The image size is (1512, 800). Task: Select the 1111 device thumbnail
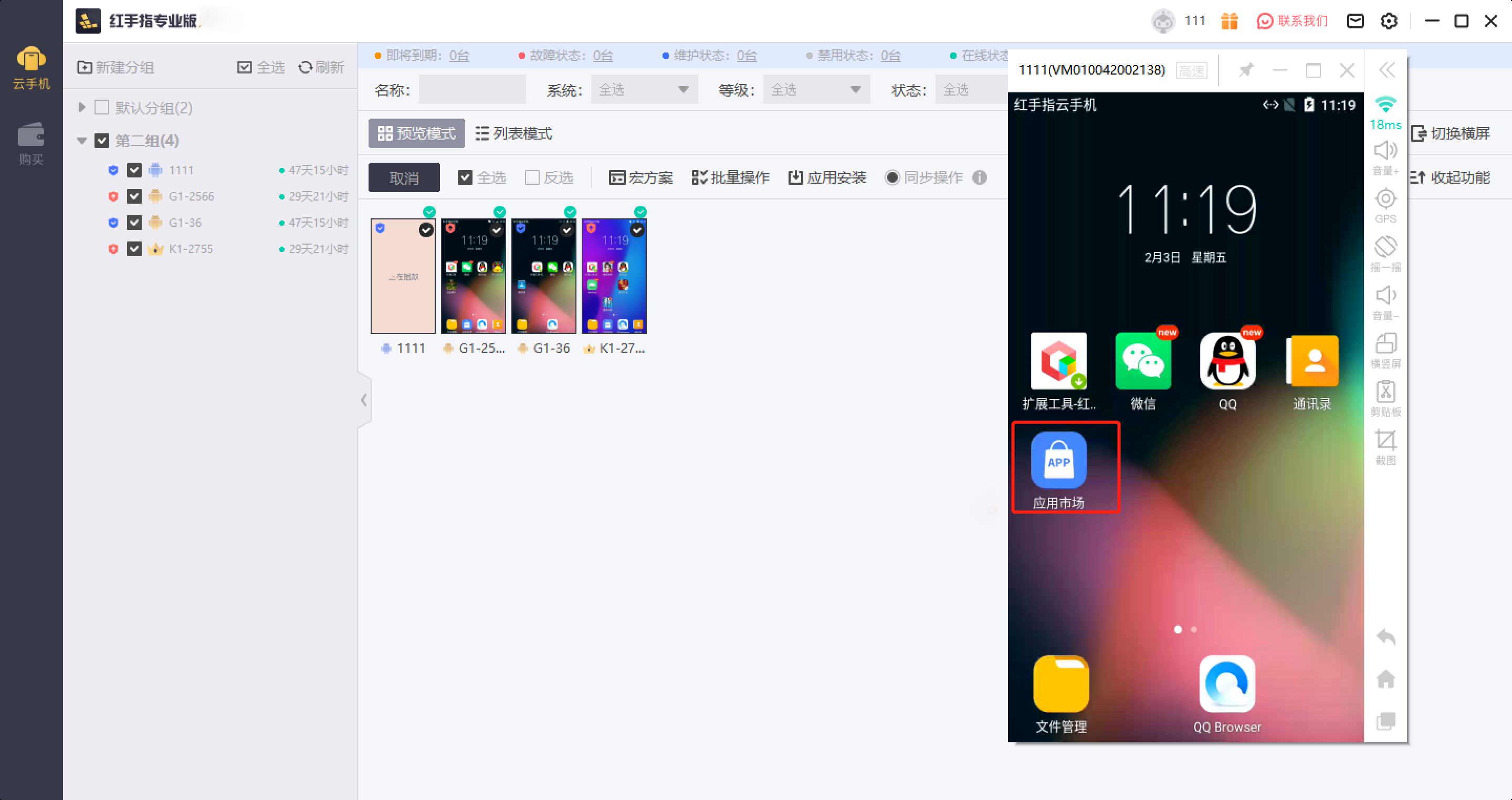[x=403, y=276]
